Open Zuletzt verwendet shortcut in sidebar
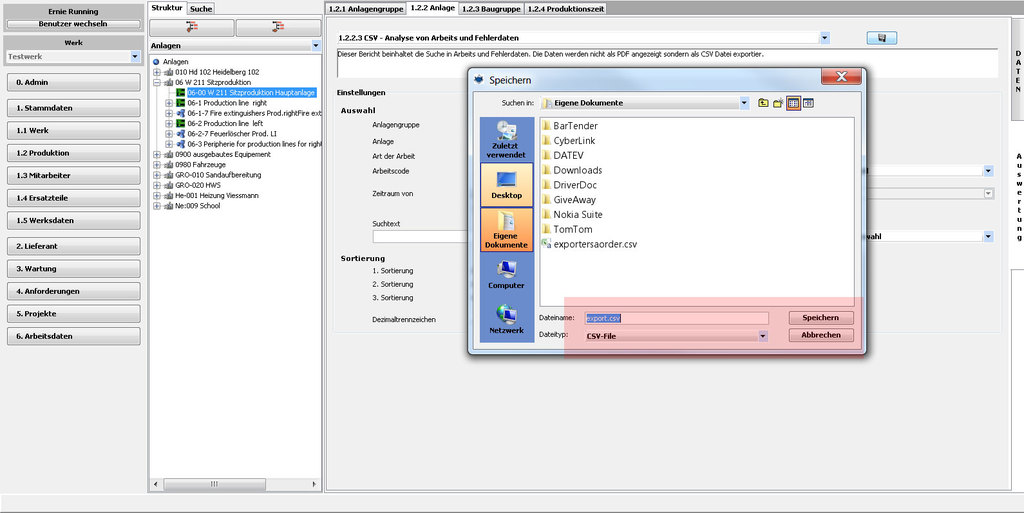 [506, 139]
